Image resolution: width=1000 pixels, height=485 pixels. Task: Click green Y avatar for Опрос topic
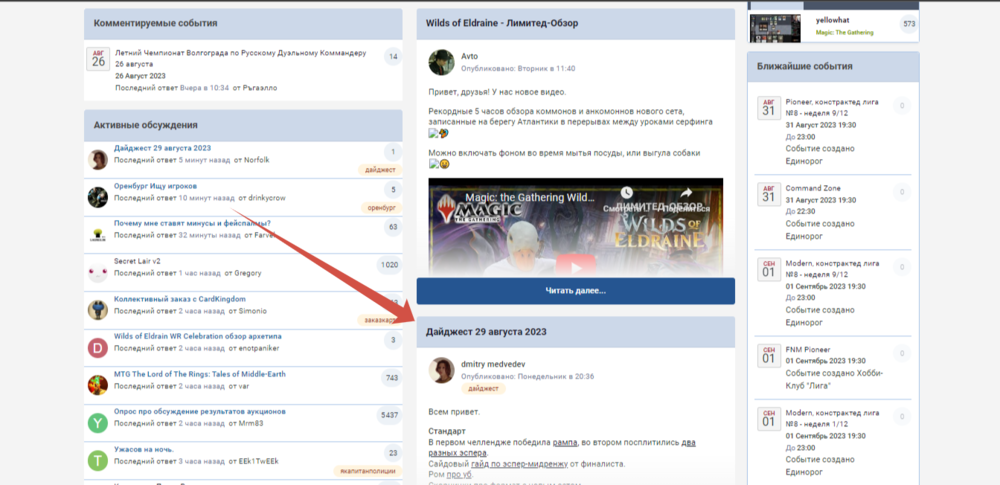click(98, 422)
